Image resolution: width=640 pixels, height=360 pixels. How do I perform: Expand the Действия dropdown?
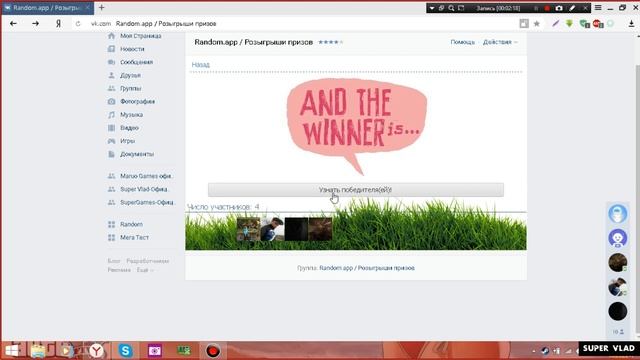[500, 42]
